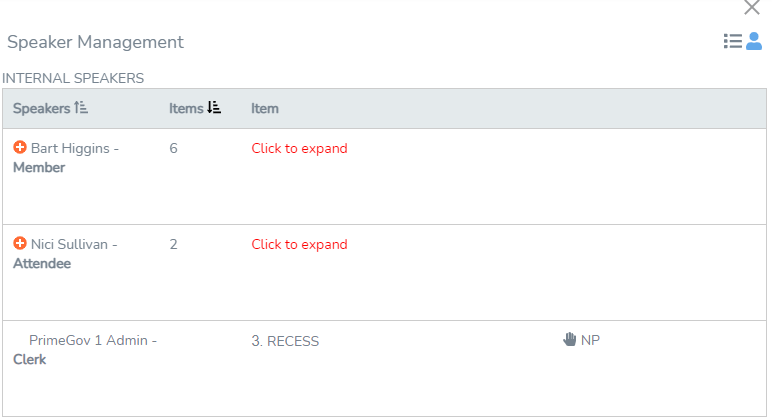
Task: Open Nici Sullivan 'Click to expand' link
Action: (x=299, y=244)
